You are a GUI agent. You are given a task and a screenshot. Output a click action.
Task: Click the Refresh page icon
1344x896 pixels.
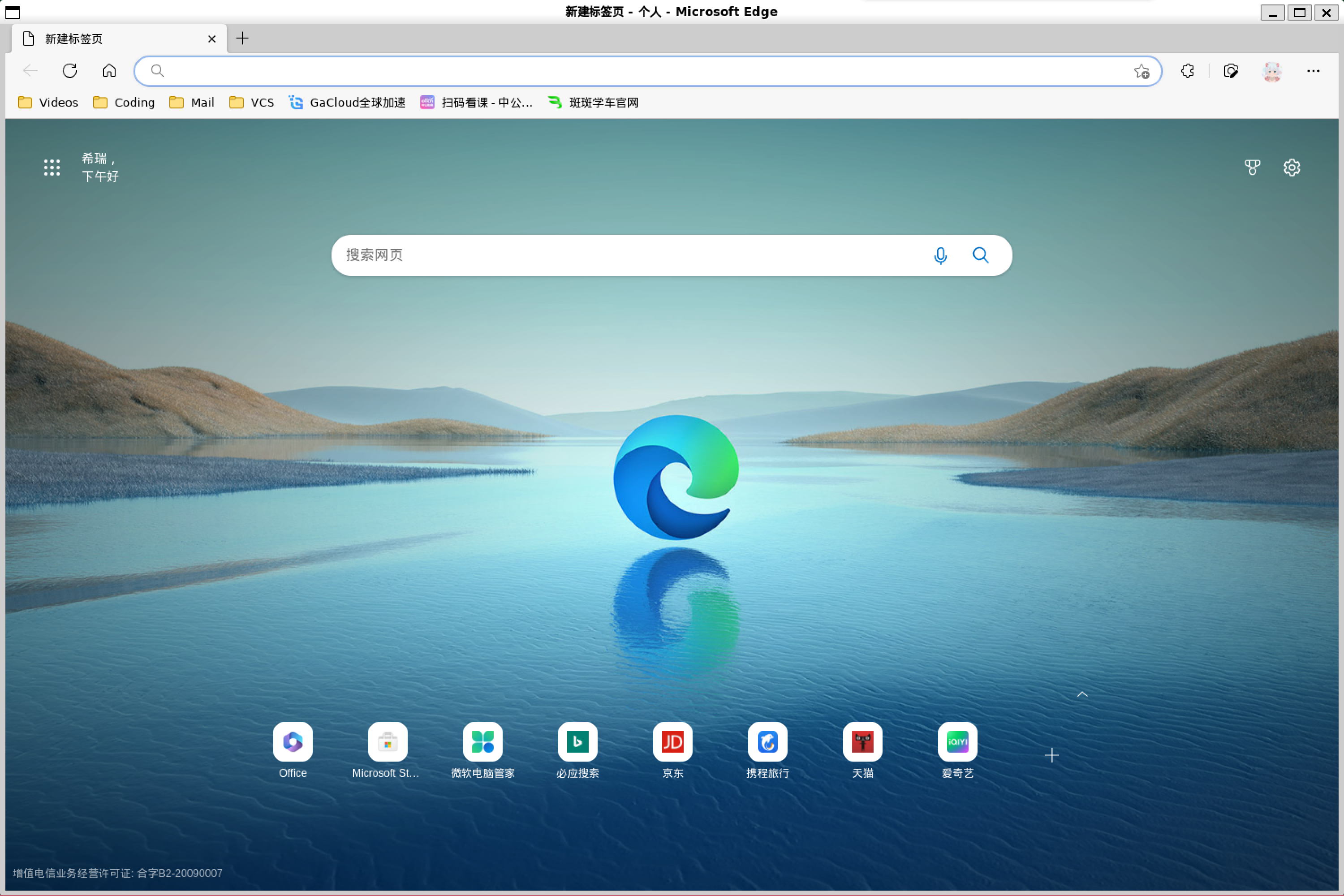(70, 71)
